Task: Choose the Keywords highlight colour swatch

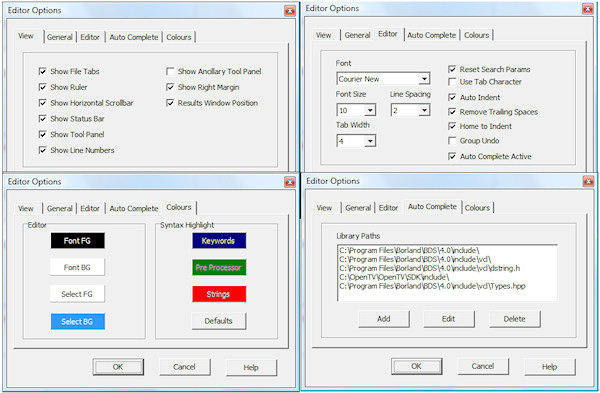Action: pyautogui.click(x=219, y=241)
